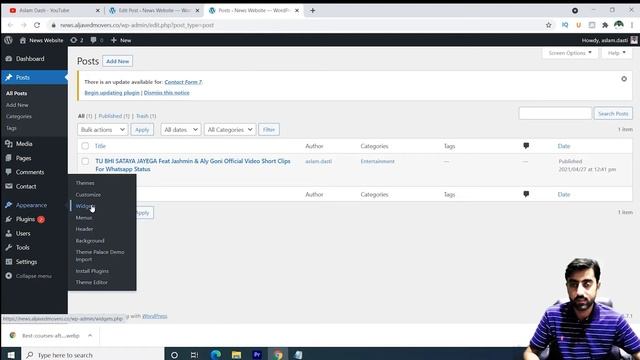Sort posts by Title column

(x=100, y=146)
